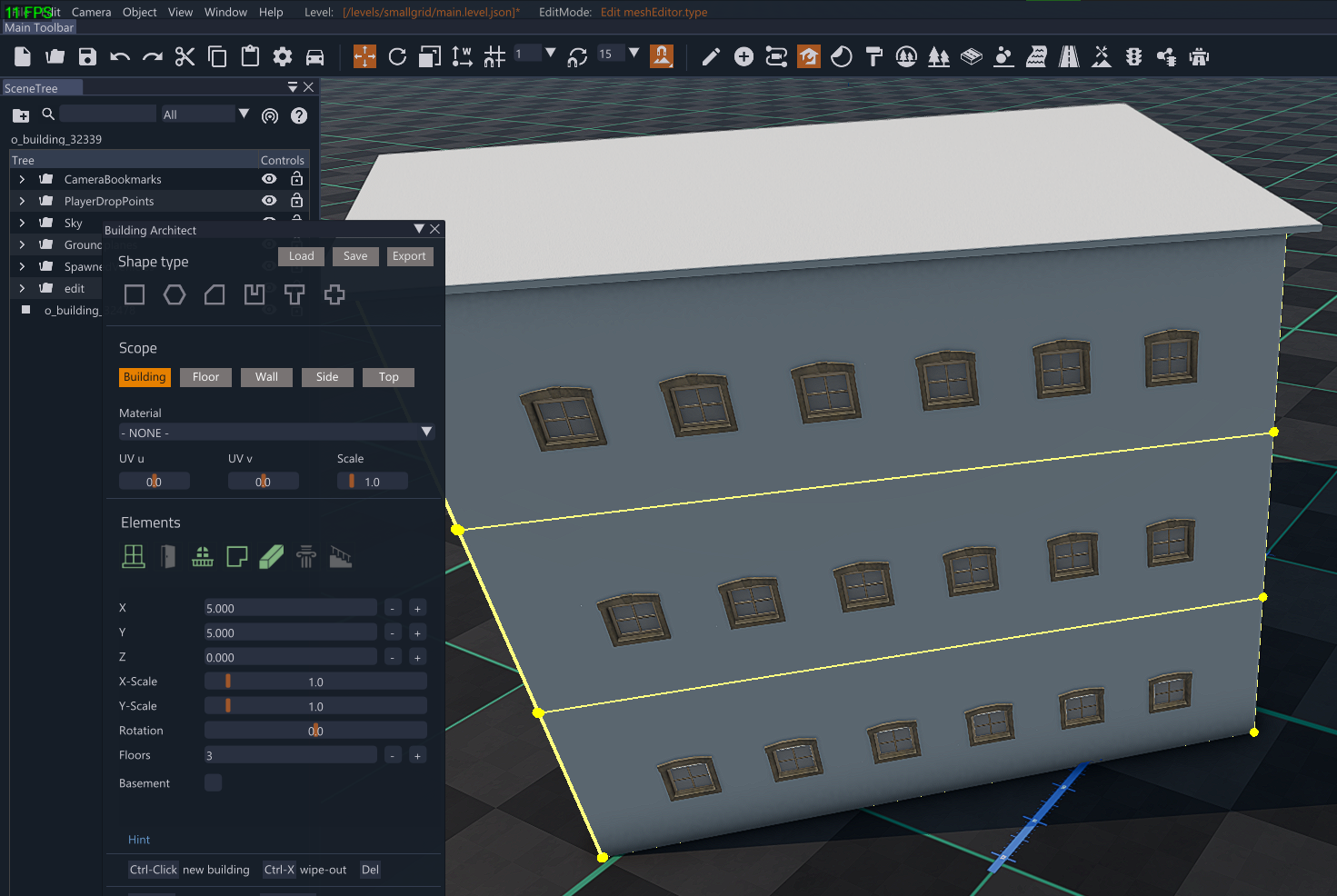Activate the road tool in toolbar
This screenshot has height=896, width=1337.
point(1069,57)
